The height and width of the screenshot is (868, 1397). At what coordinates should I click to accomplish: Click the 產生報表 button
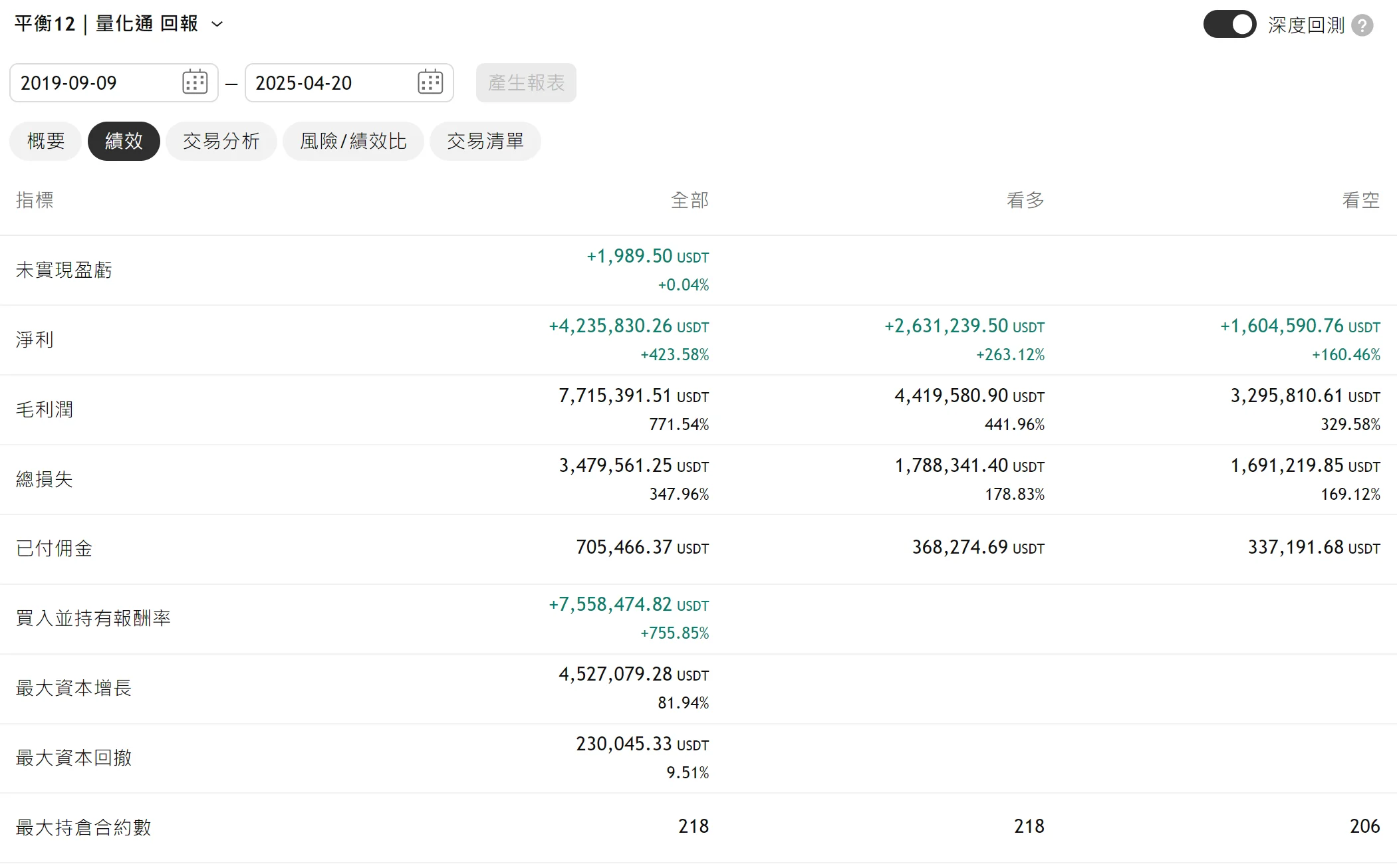point(526,82)
